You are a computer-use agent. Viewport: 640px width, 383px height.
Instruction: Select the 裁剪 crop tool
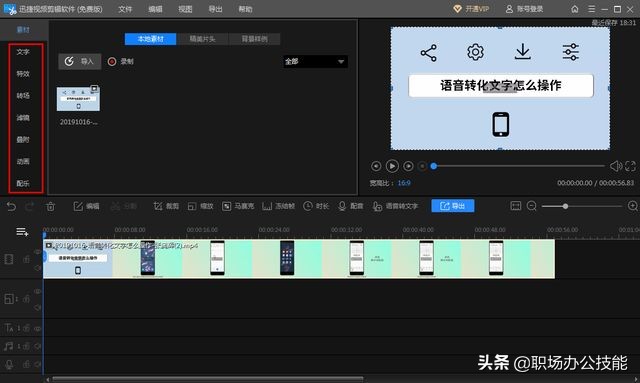166,206
